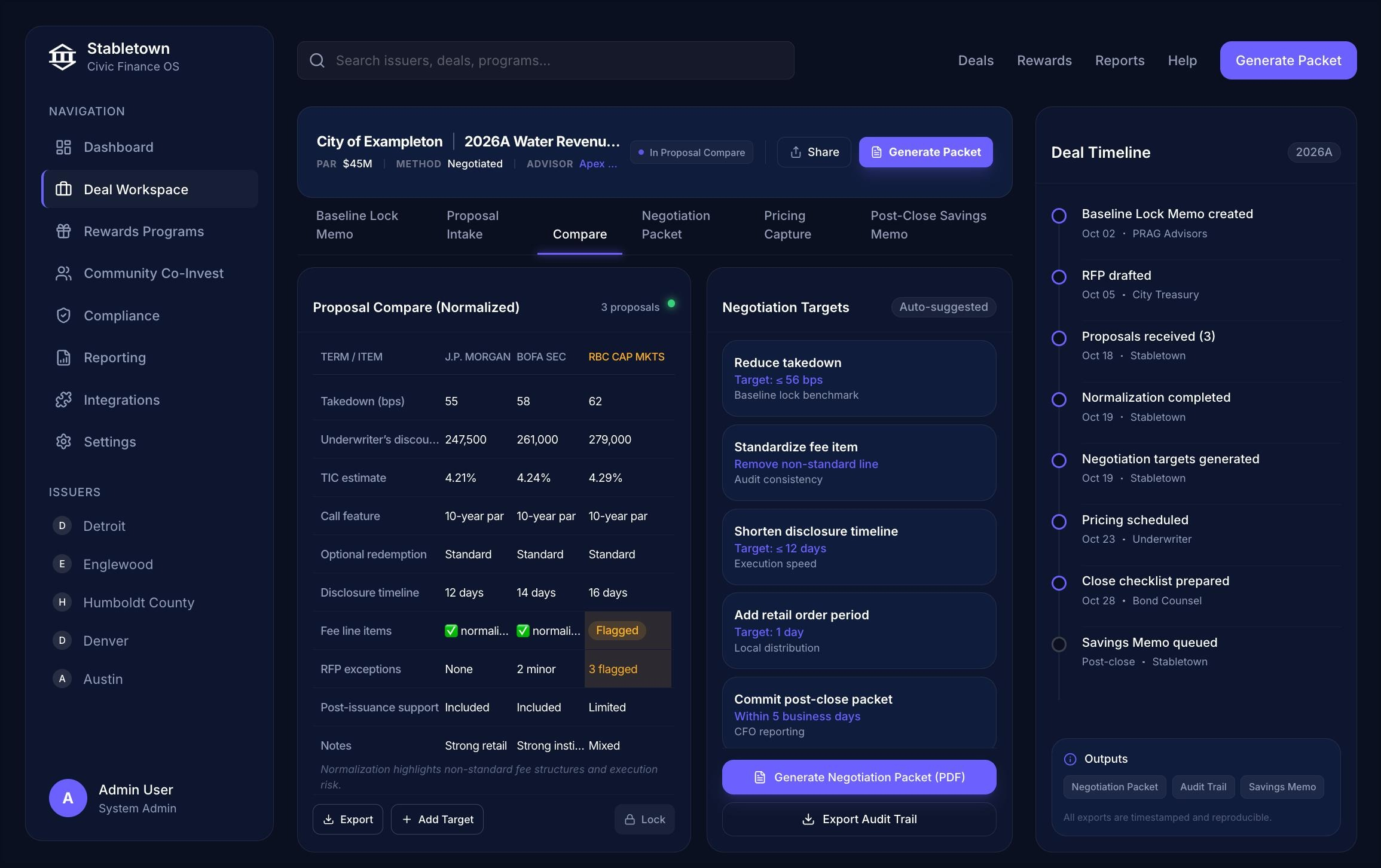Open Integrations puzzle icon
The height and width of the screenshot is (868, 1381).
pos(63,400)
